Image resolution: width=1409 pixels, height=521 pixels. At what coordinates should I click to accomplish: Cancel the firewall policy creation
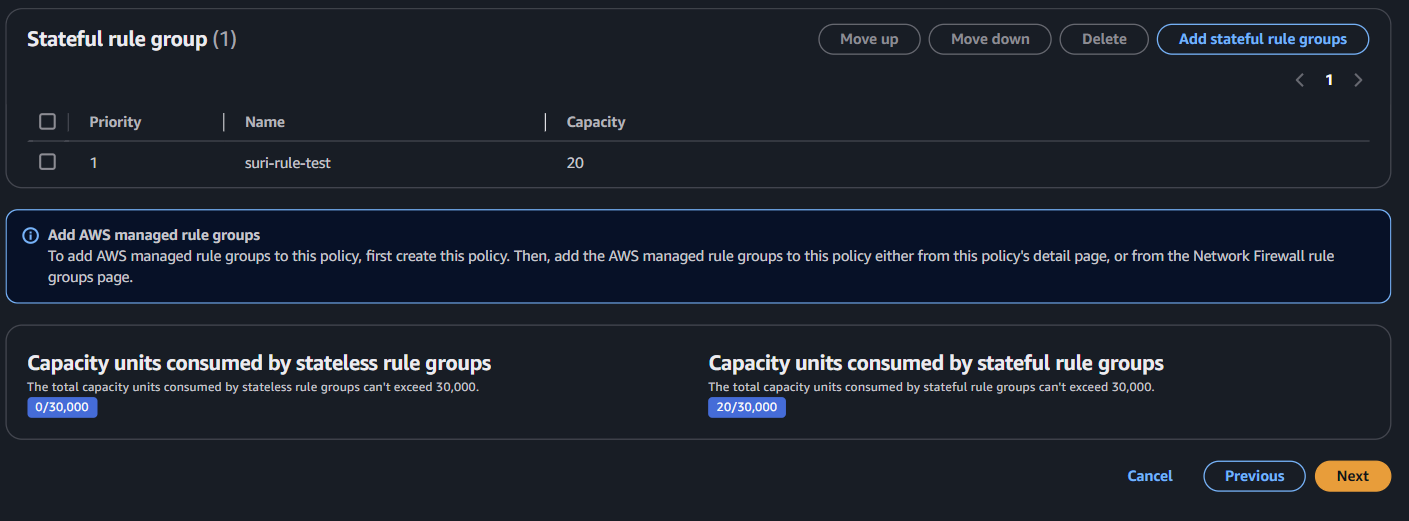pyautogui.click(x=1150, y=476)
